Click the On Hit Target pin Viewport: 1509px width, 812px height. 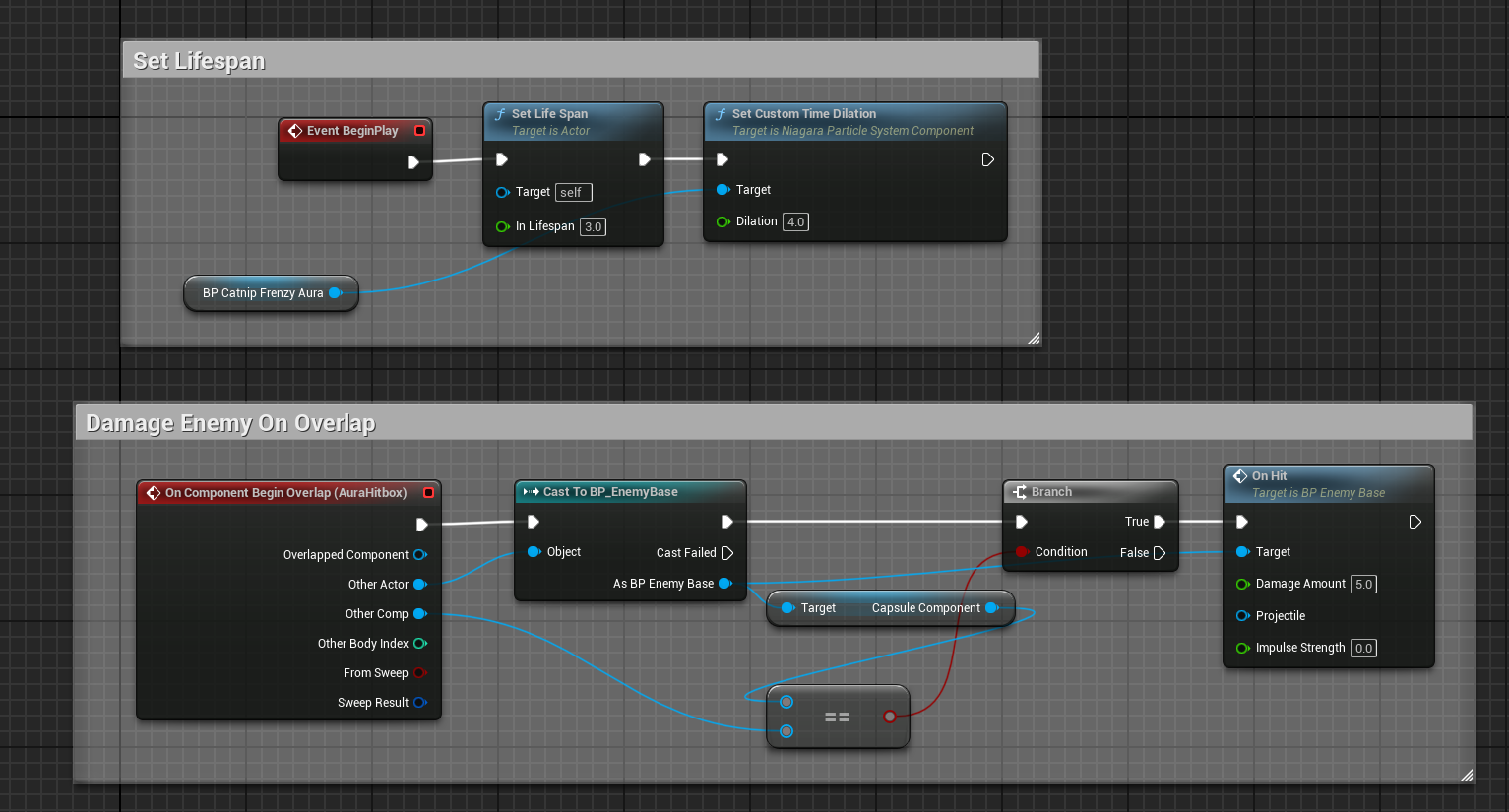tap(1242, 551)
